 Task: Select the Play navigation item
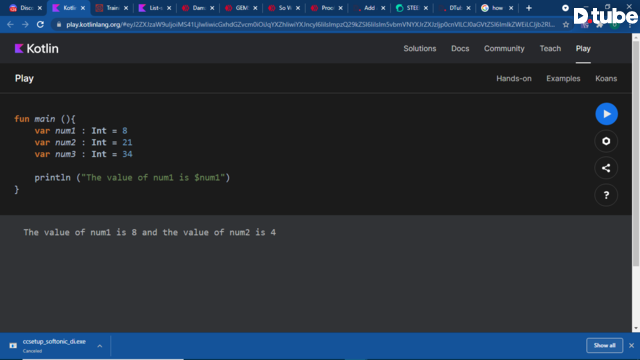tap(583, 49)
